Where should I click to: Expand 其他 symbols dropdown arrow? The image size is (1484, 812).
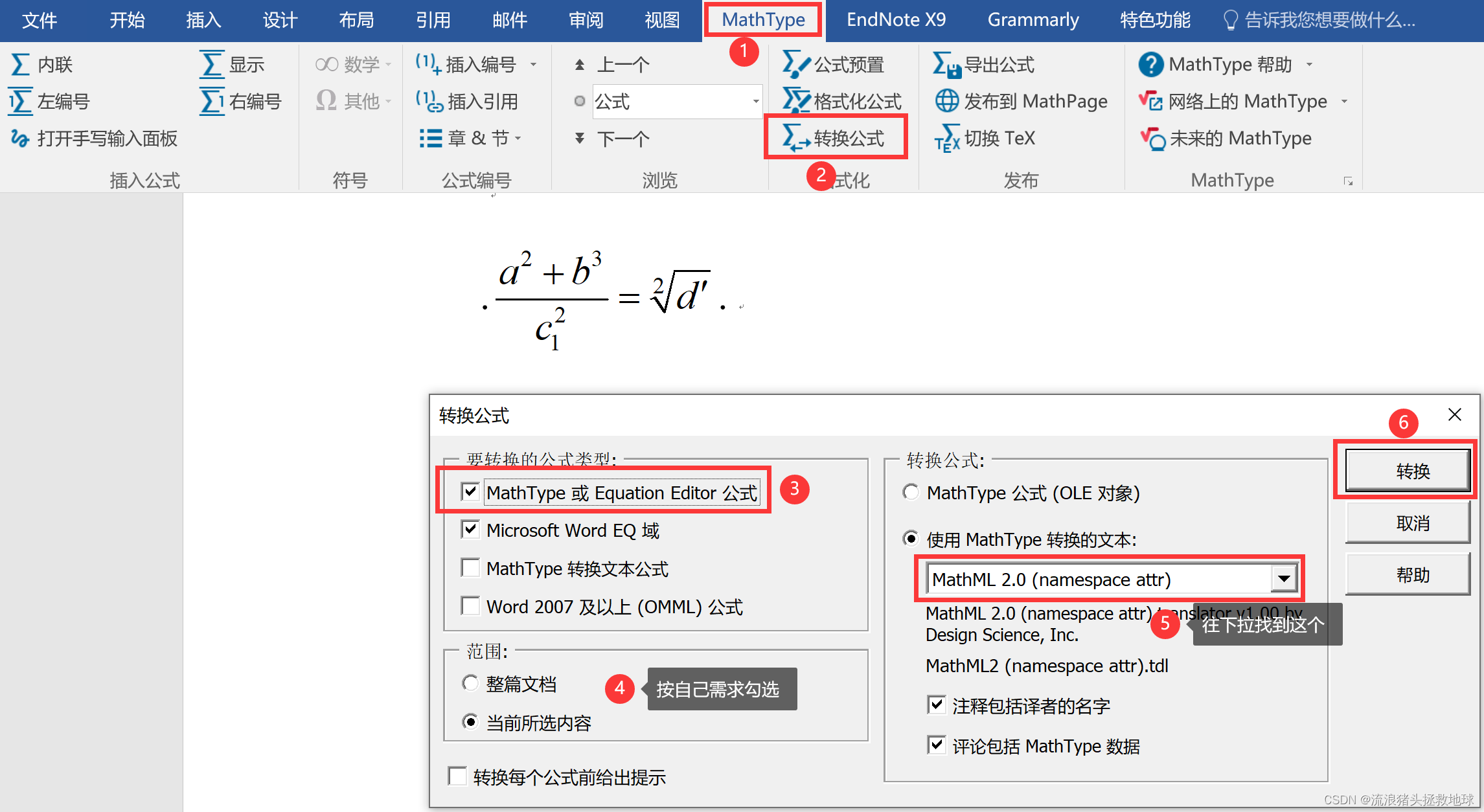coord(389,101)
